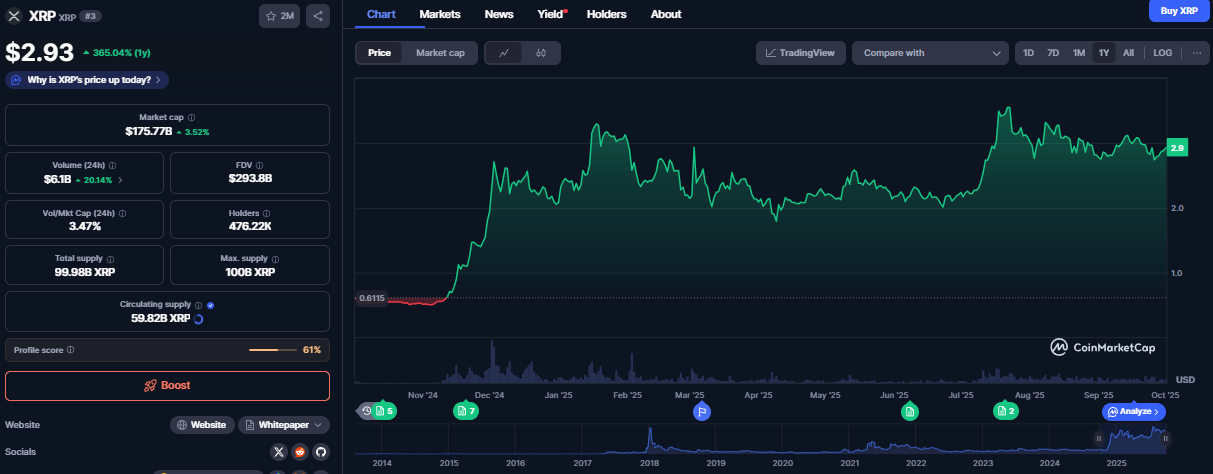Set chart range to 1M
The image size is (1213, 474).
(x=1079, y=53)
